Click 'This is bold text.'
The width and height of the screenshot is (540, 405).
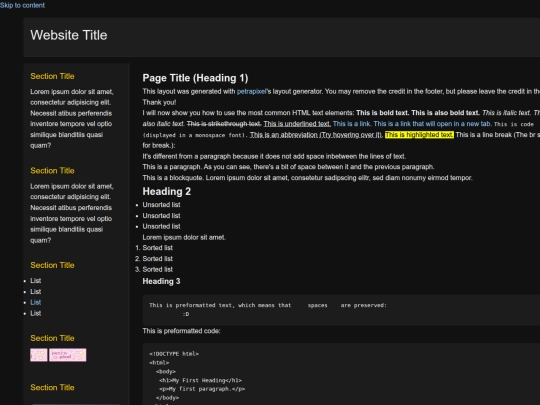383,113
